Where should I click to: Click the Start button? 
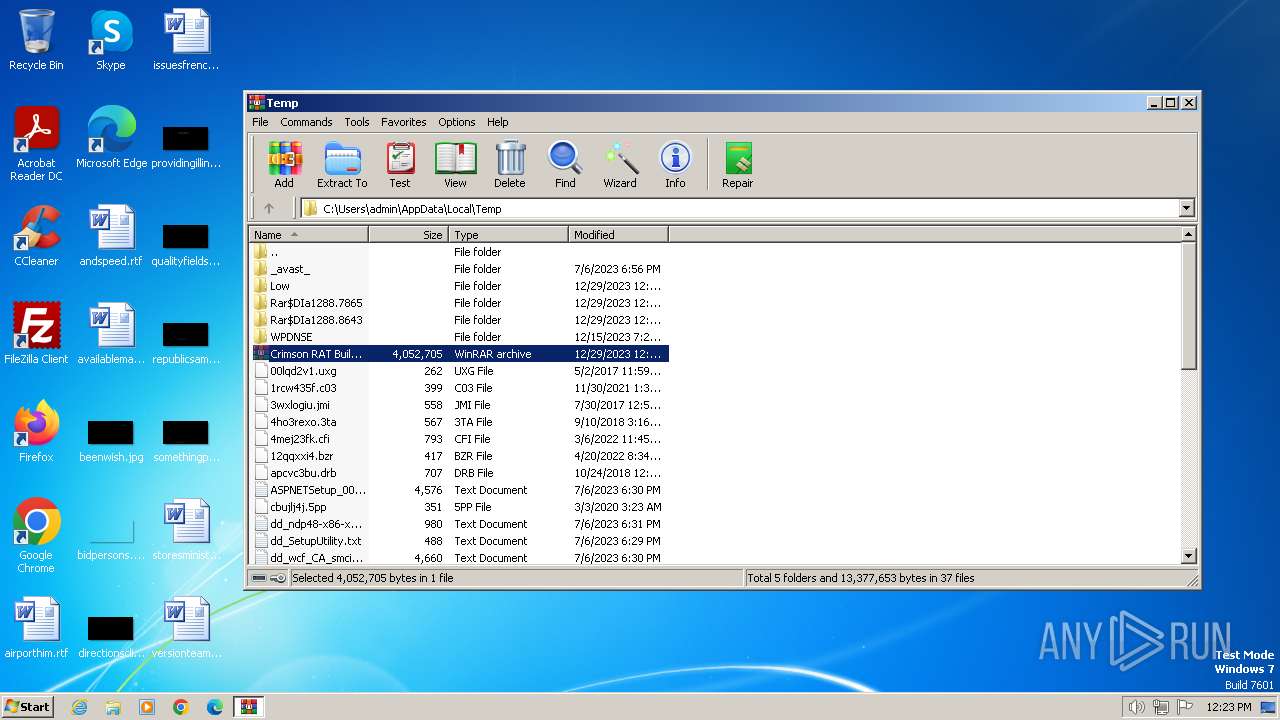tap(28, 706)
